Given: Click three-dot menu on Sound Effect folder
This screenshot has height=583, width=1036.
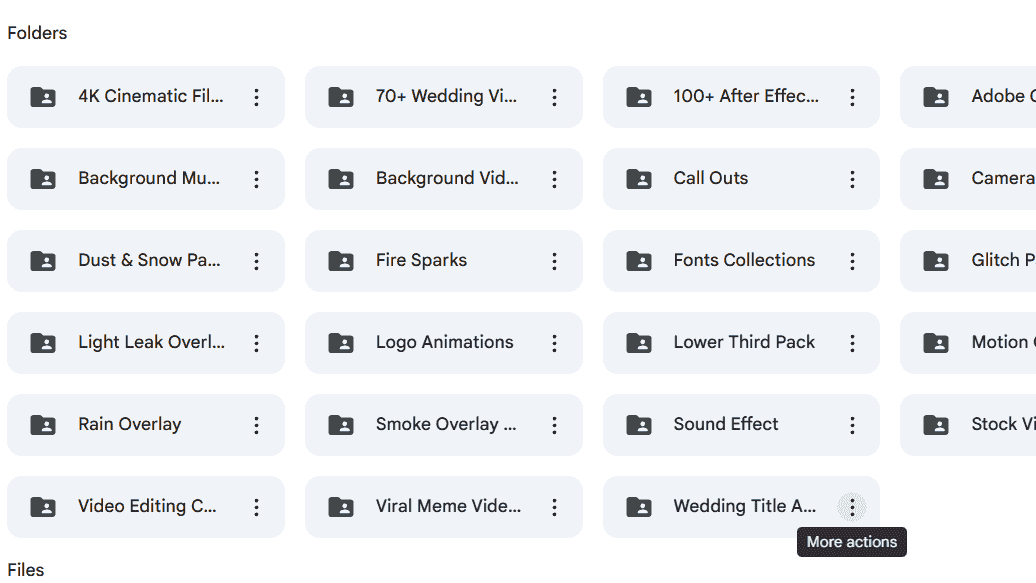Looking at the screenshot, I should point(852,425).
